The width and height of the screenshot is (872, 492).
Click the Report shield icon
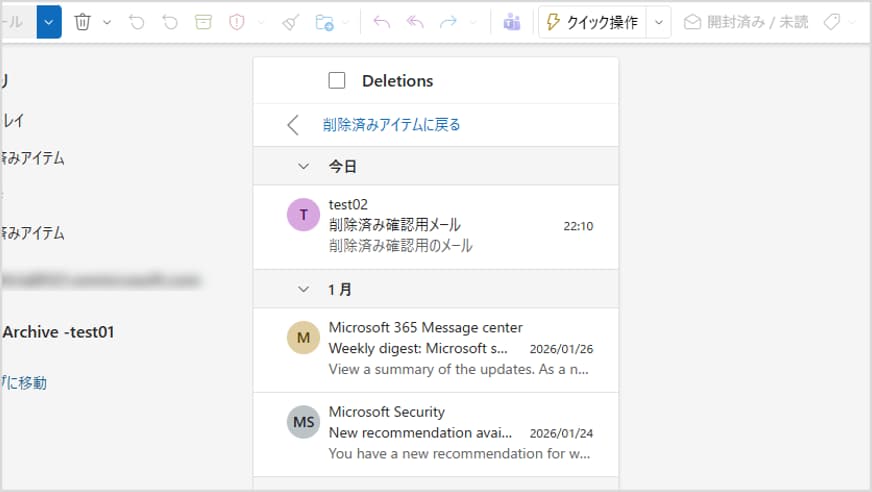click(237, 22)
